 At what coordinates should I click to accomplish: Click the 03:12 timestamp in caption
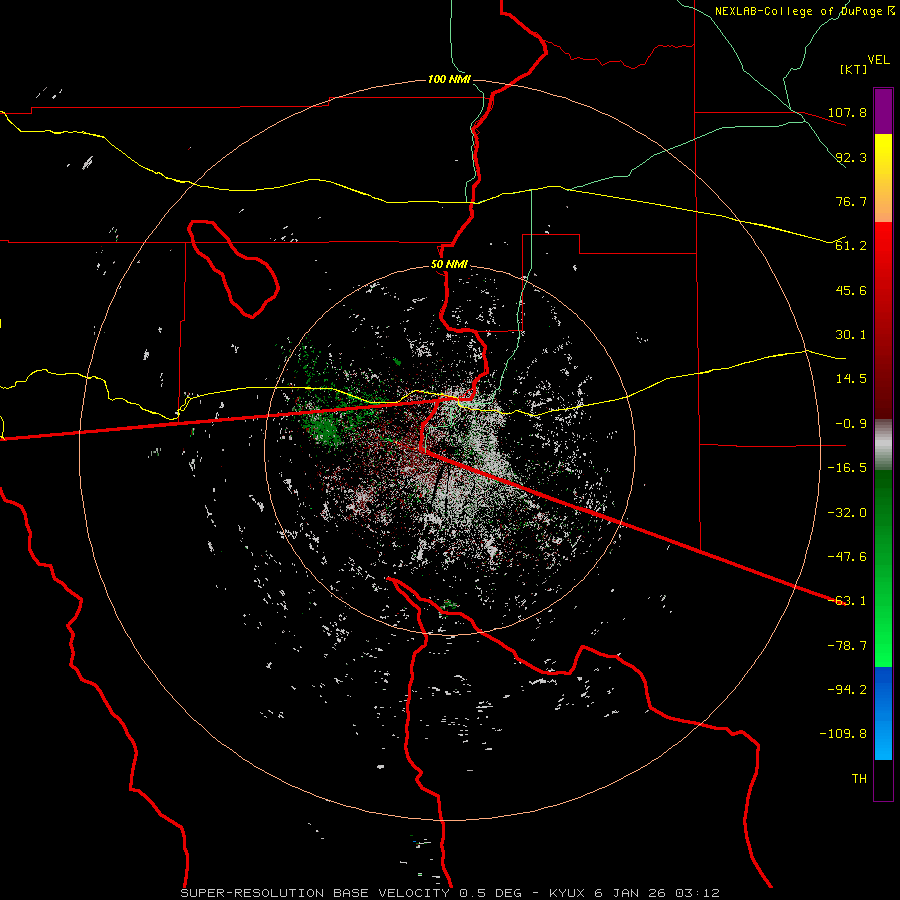(698, 893)
